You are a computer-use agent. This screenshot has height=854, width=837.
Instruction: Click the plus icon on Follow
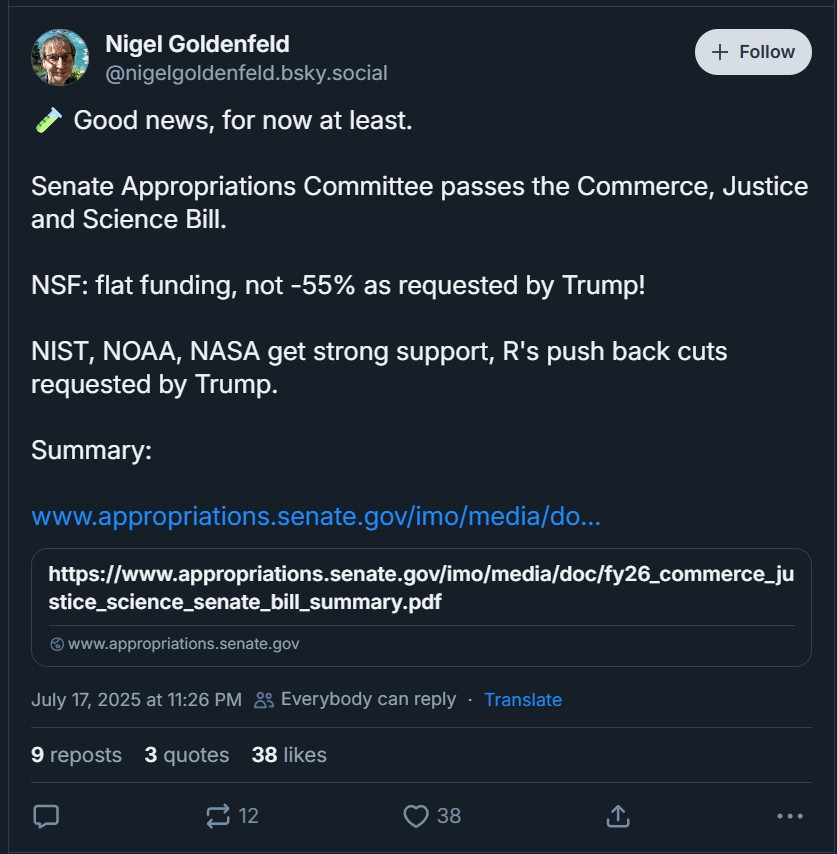719,52
